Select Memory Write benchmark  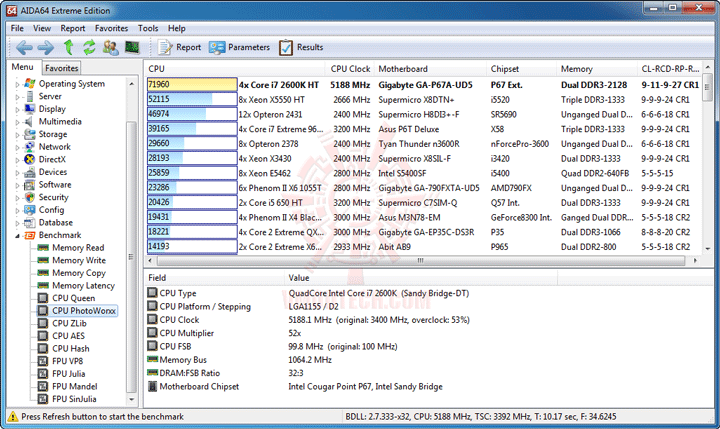coord(79,260)
